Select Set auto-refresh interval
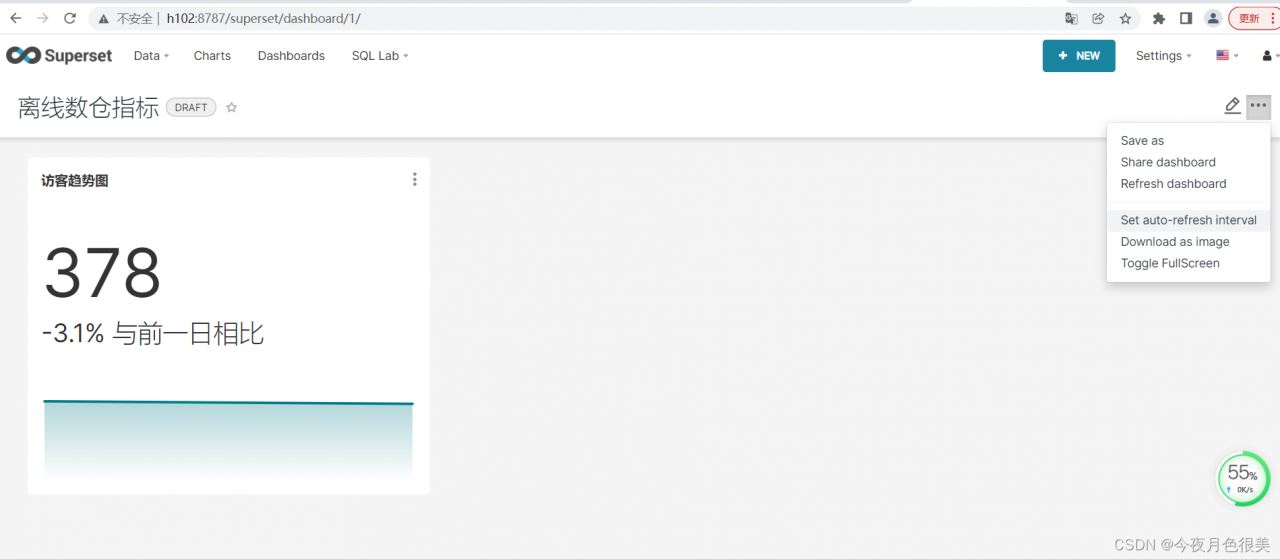Image resolution: width=1280 pixels, height=559 pixels. pos(1188,220)
